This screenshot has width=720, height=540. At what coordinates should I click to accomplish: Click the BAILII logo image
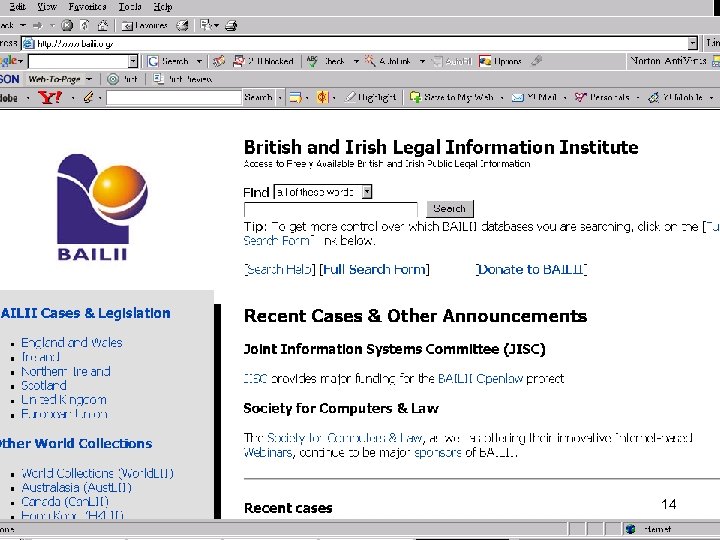click(102, 207)
